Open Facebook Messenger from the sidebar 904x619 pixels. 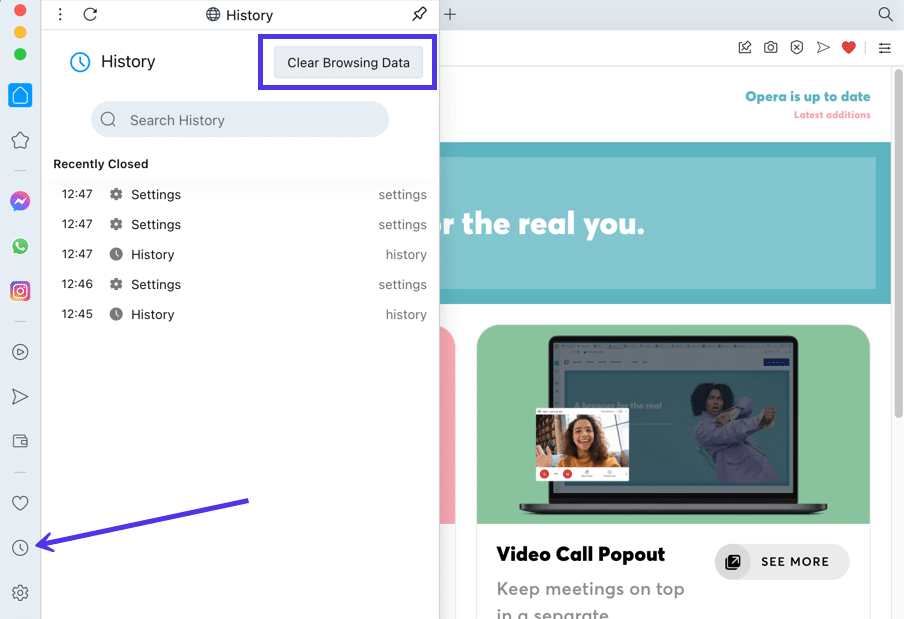[x=20, y=201]
